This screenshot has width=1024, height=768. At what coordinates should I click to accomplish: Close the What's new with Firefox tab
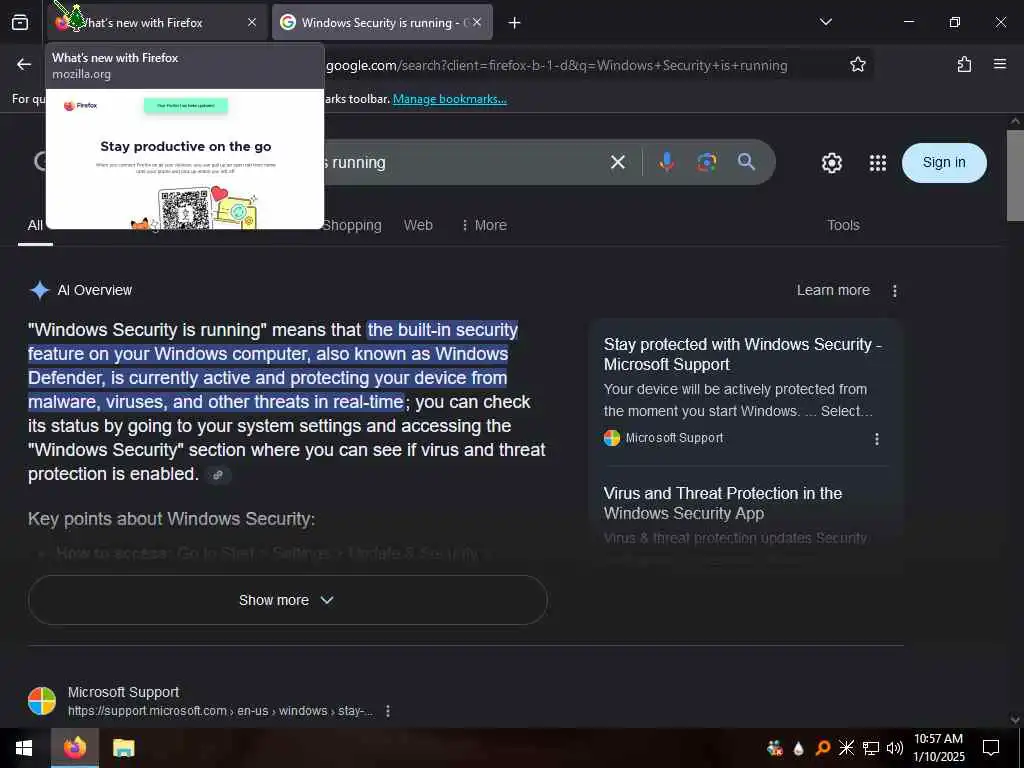click(252, 22)
